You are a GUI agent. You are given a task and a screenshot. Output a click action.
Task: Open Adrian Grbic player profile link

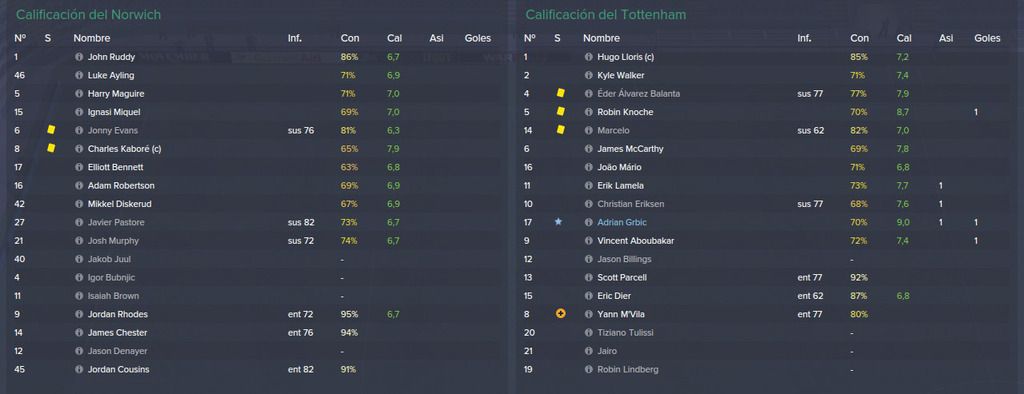[x=622, y=222]
